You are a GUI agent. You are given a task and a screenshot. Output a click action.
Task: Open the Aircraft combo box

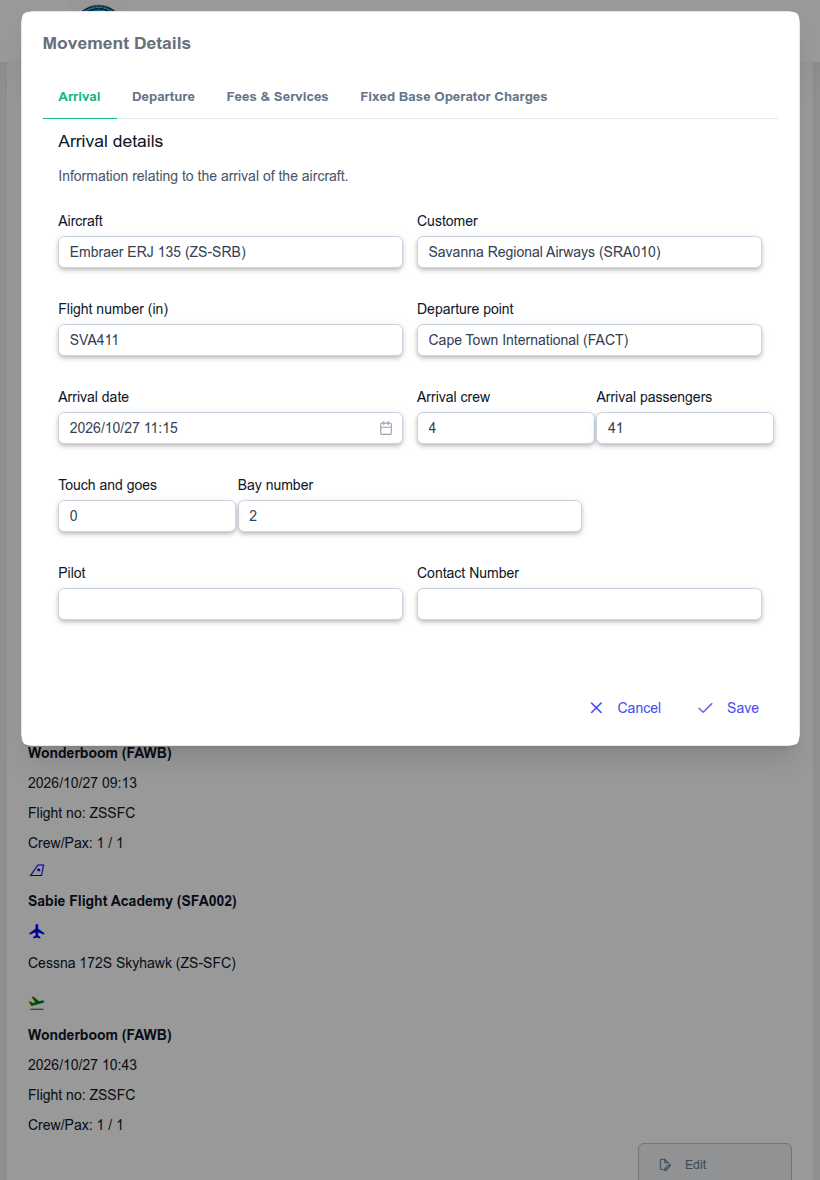230,252
